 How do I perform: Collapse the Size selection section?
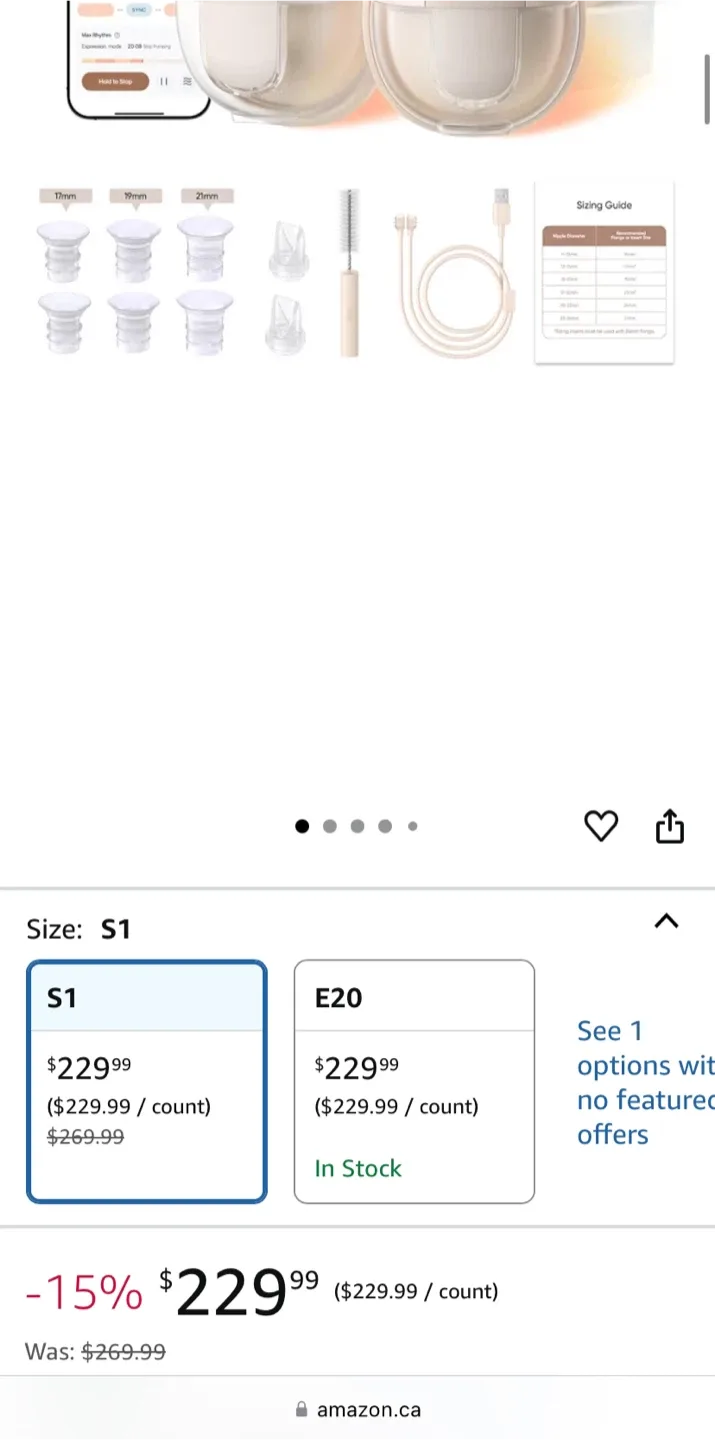coord(666,922)
